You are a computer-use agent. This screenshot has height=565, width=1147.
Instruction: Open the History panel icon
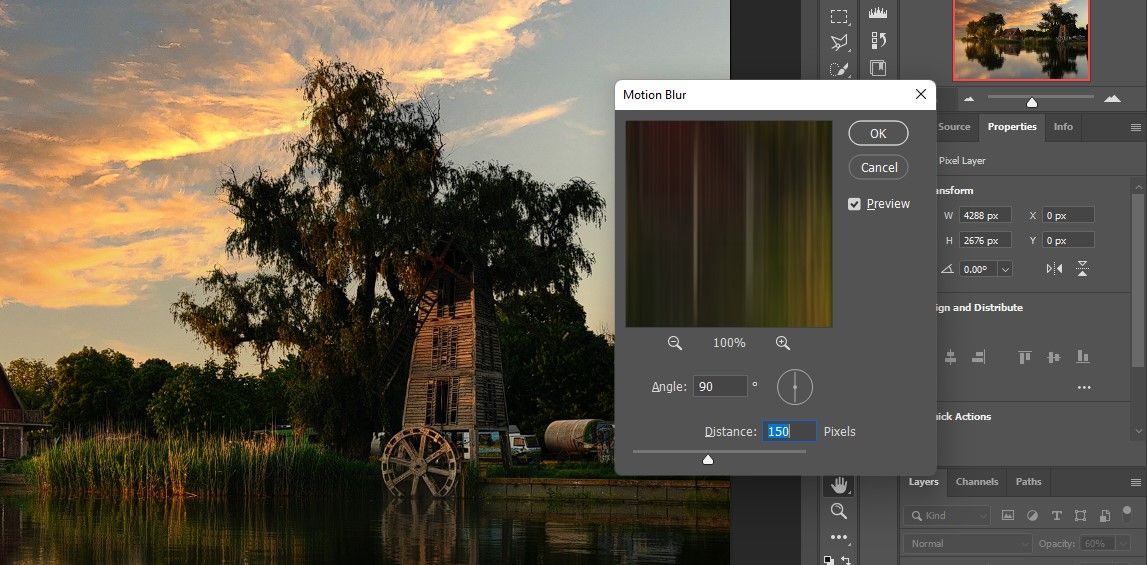(878, 40)
